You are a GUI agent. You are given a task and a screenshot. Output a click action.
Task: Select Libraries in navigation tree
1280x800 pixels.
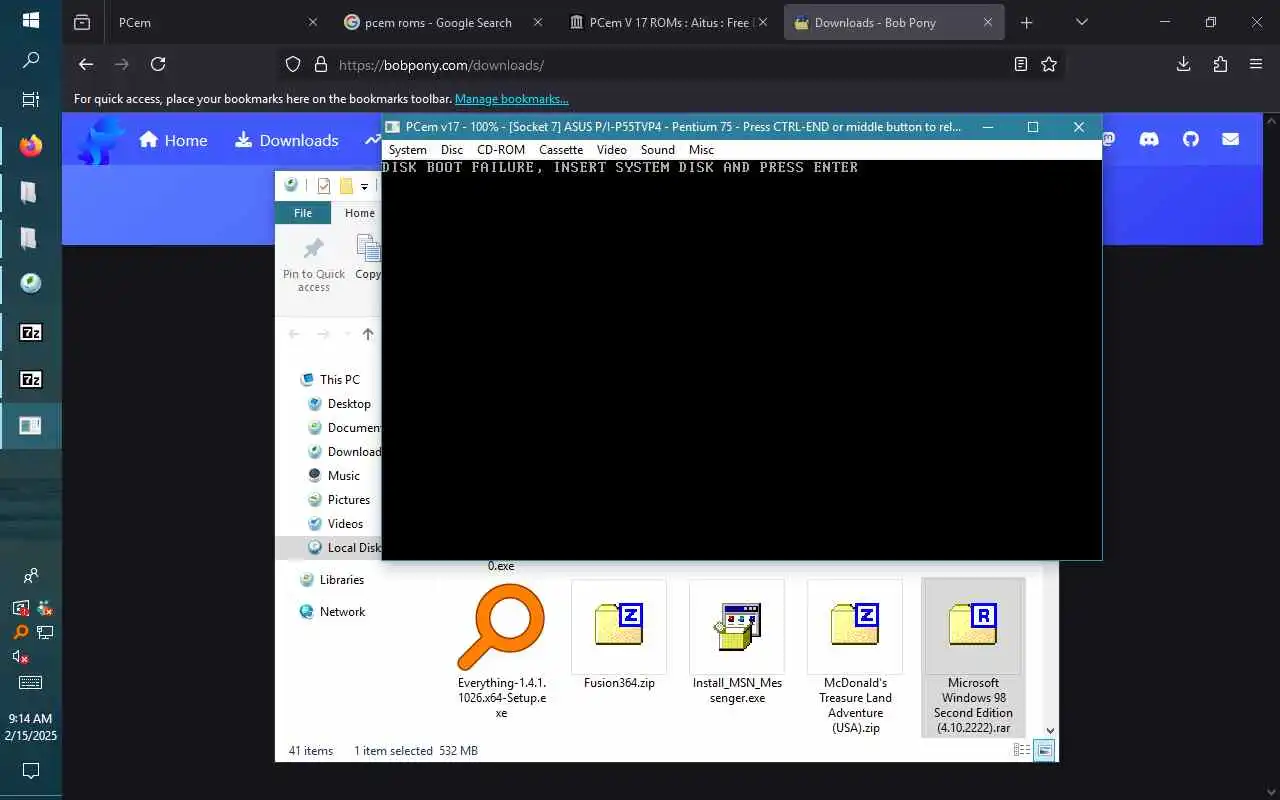(x=331, y=580)
